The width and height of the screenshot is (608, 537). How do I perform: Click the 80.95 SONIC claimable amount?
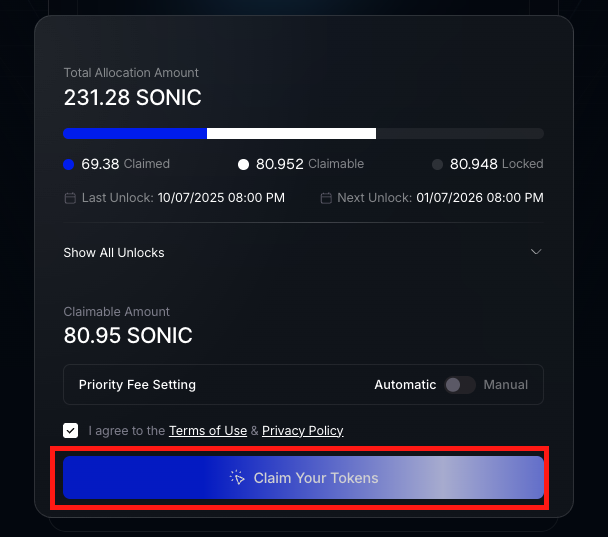128,335
